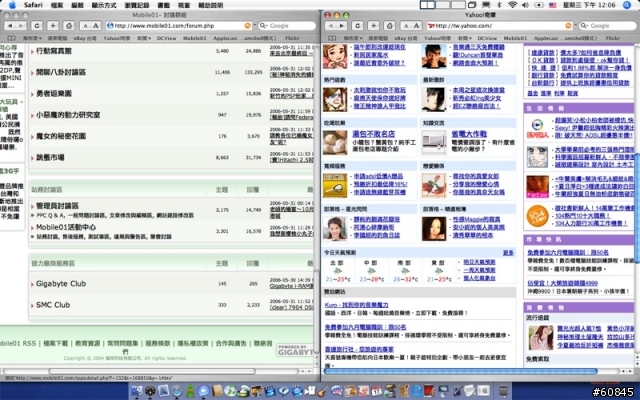Open the Safari menu
Image resolution: width=640 pixels, height=400 pixels.
33,5
